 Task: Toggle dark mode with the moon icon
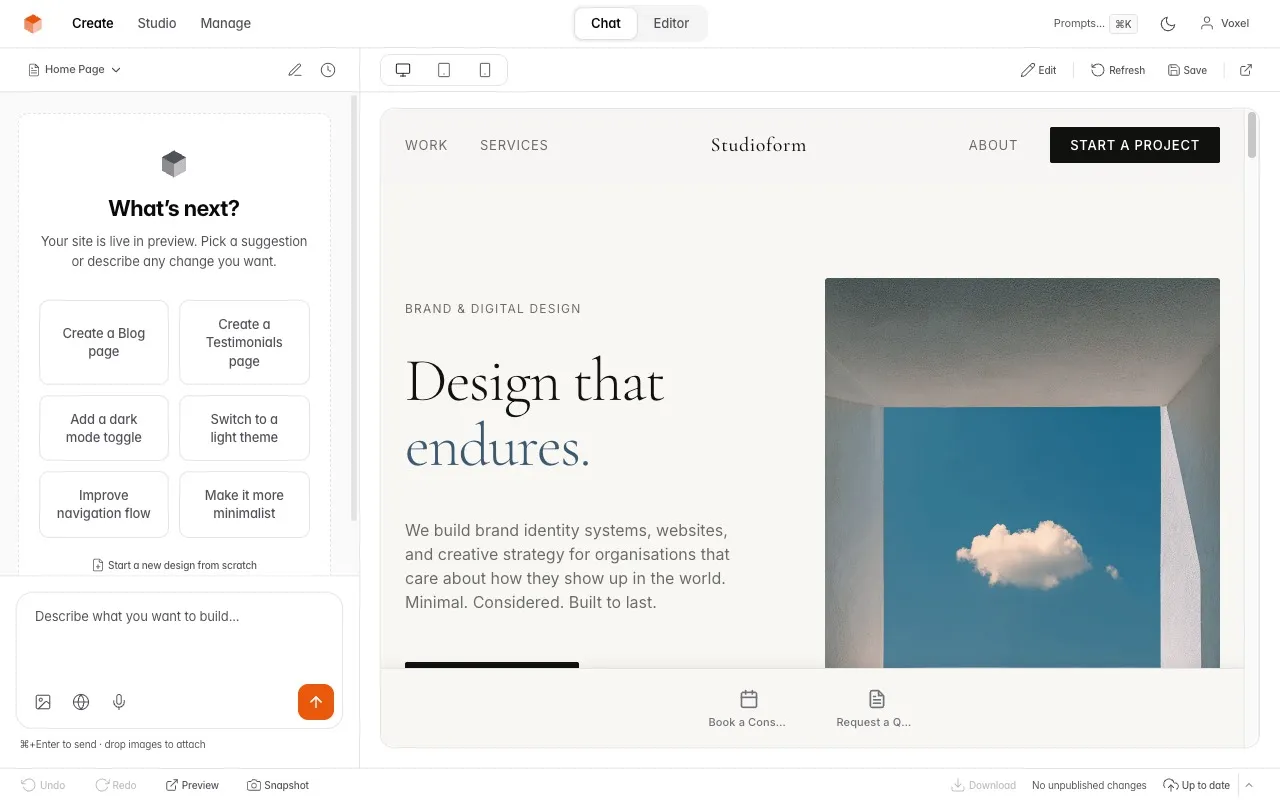[1168, 23]
